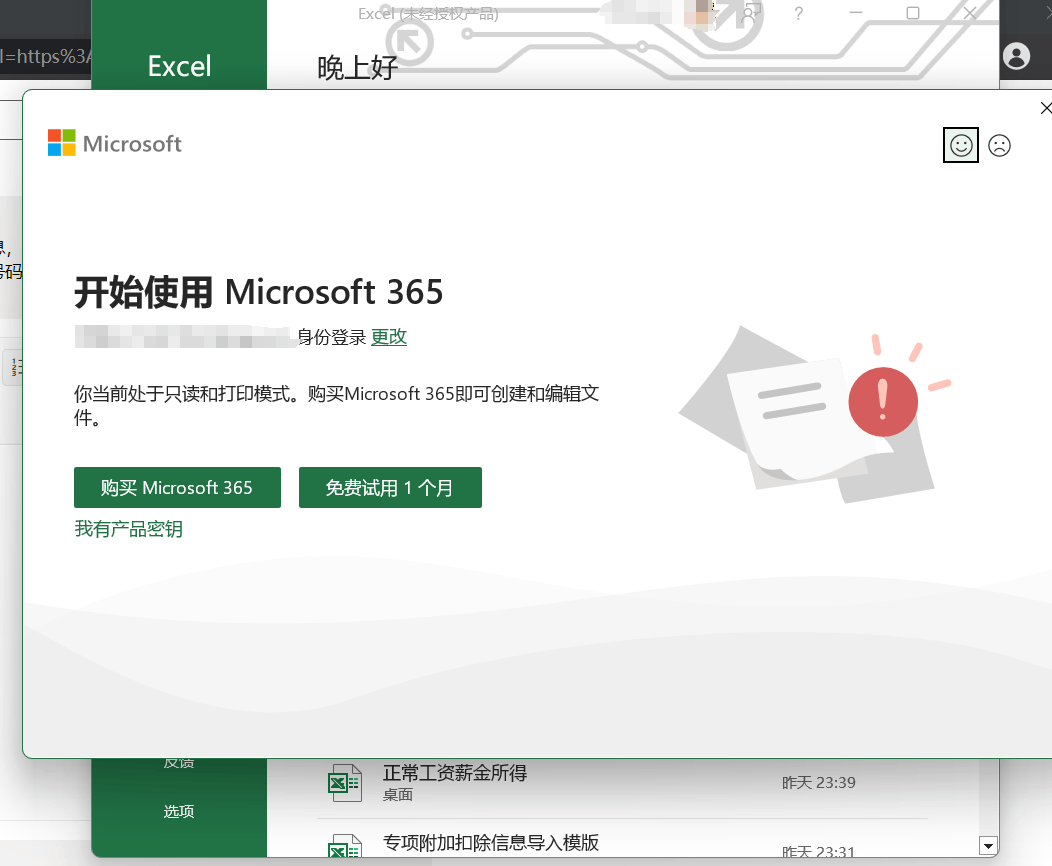Screen dimensions: 1052x866
Task: Open the 我有产品密钥 link
Action: click(128, 529)
